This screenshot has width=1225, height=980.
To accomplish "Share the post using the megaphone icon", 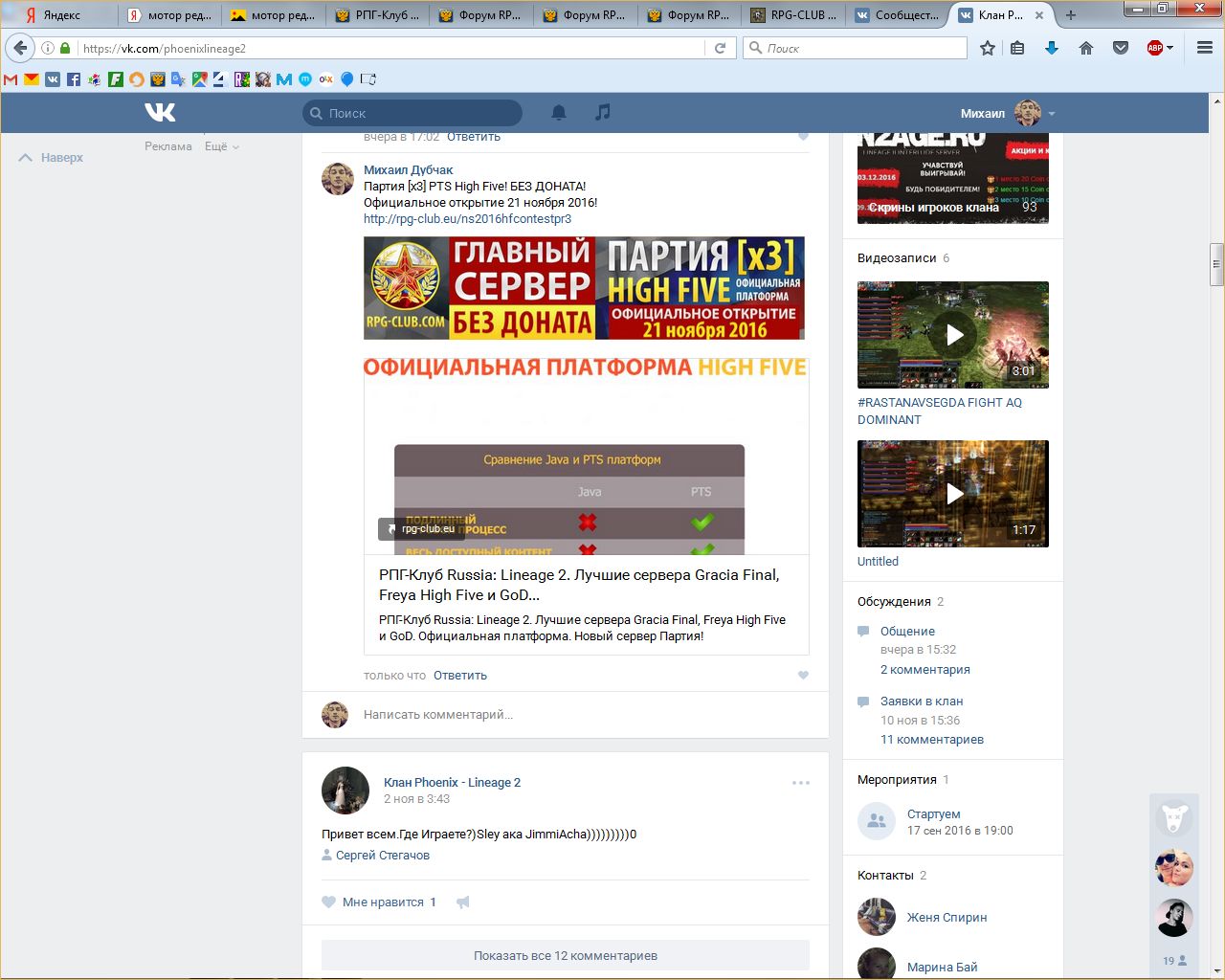I will pos(463,902).
